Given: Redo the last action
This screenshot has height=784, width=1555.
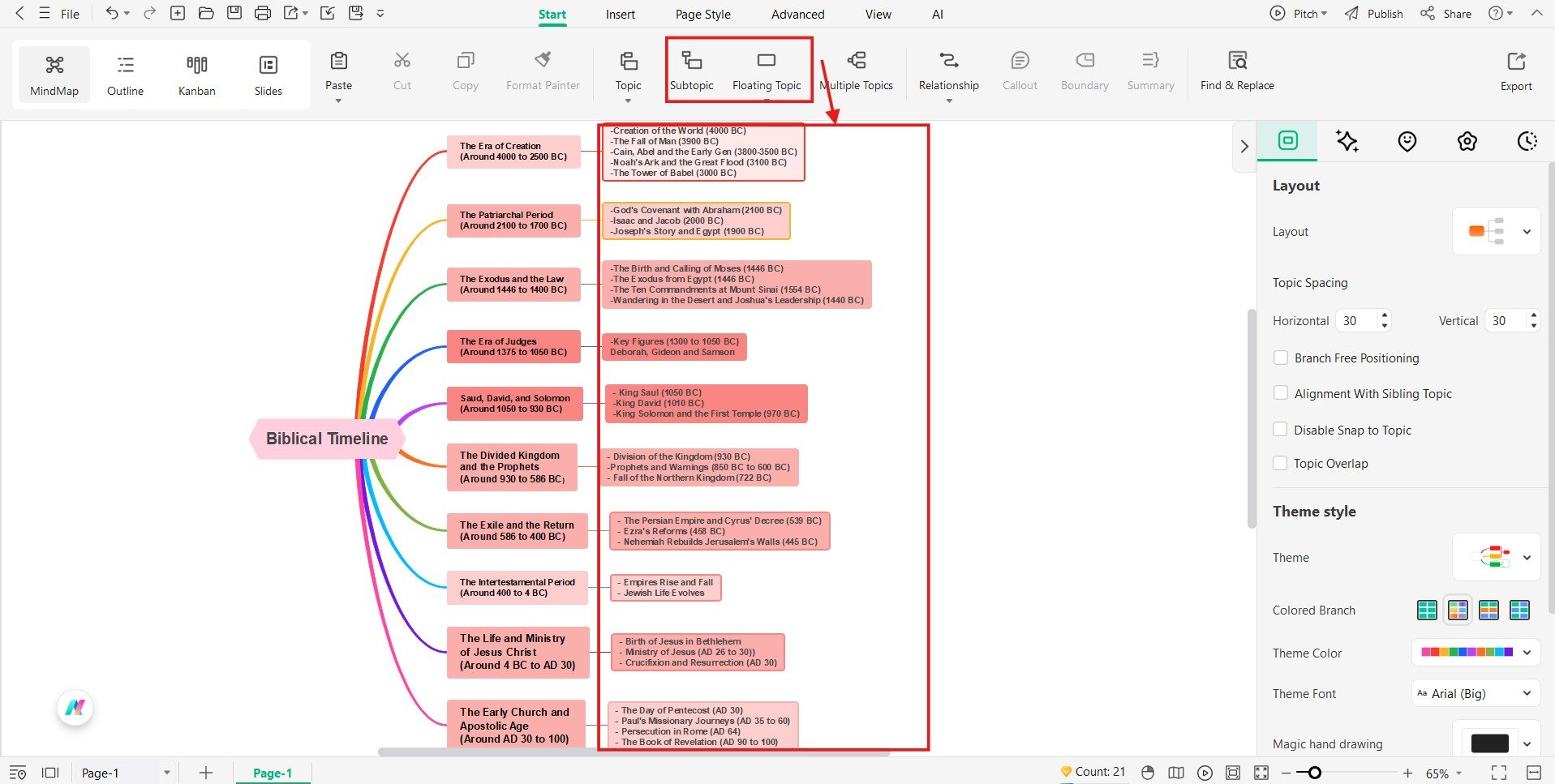Looking at the screenshot, I should 149,13.
